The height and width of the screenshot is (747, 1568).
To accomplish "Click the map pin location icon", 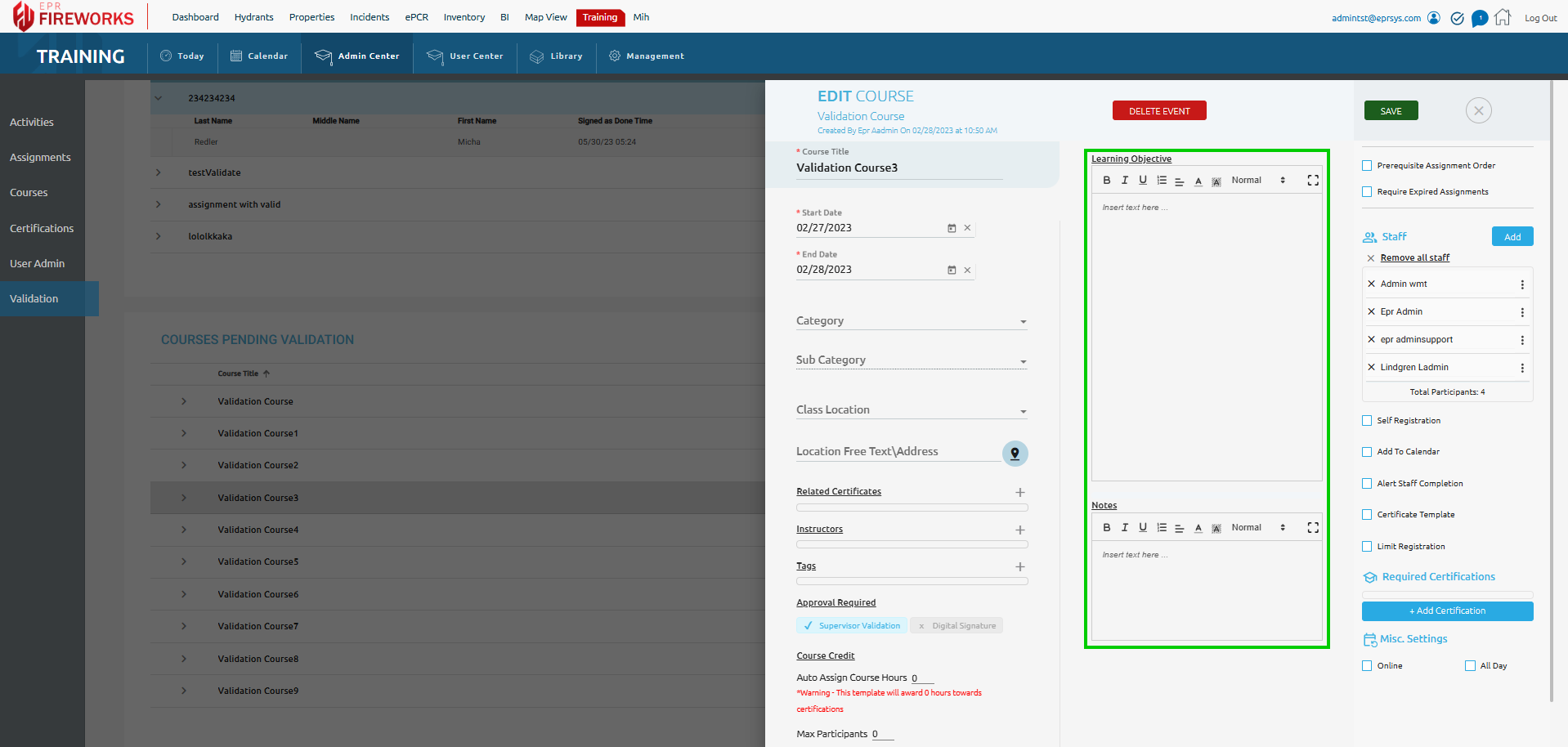I will [x=1015, y=454].
